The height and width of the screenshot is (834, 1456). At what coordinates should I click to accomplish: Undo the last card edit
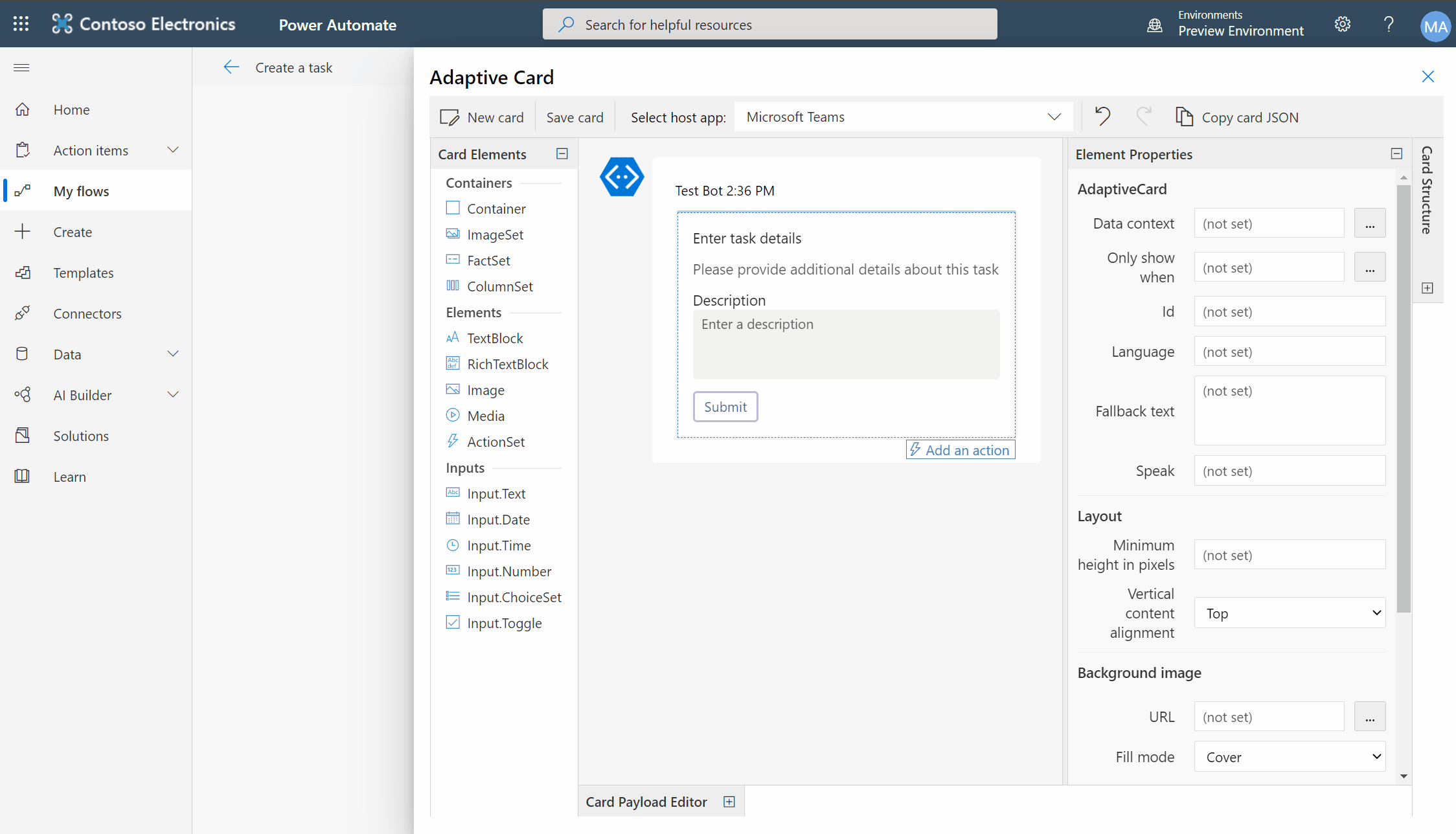tap(1102, 117)
